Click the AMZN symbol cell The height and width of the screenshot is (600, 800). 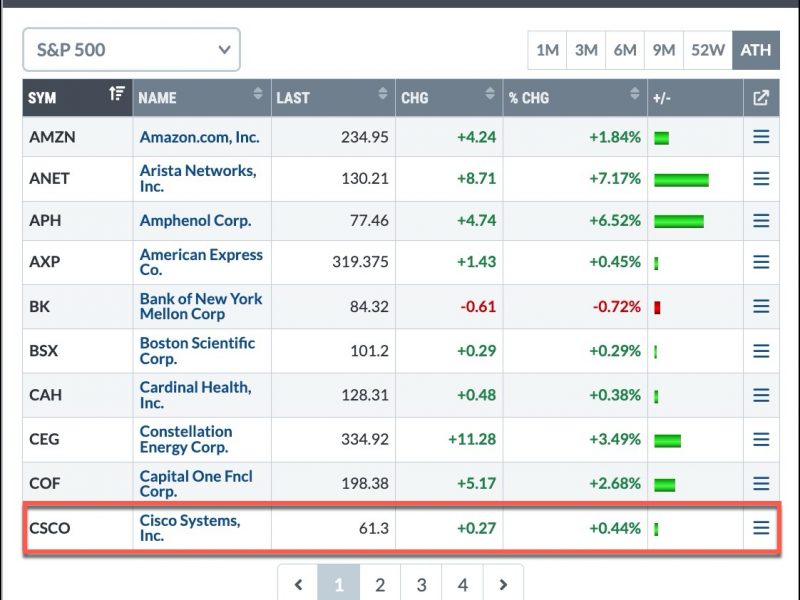click(78, 137)
